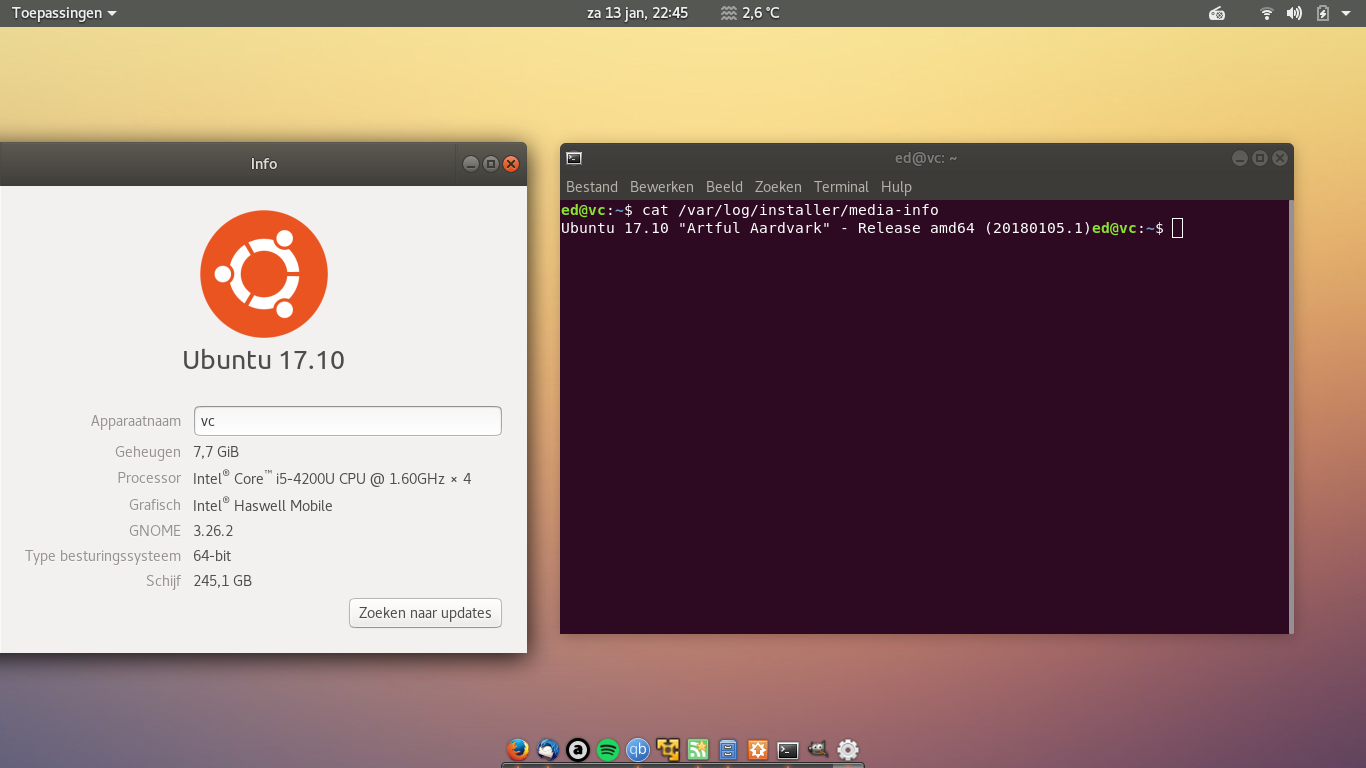The width and height of the screenshot is (1366, 768).
Task: Minimize the Info window
Action: (470, 164)
